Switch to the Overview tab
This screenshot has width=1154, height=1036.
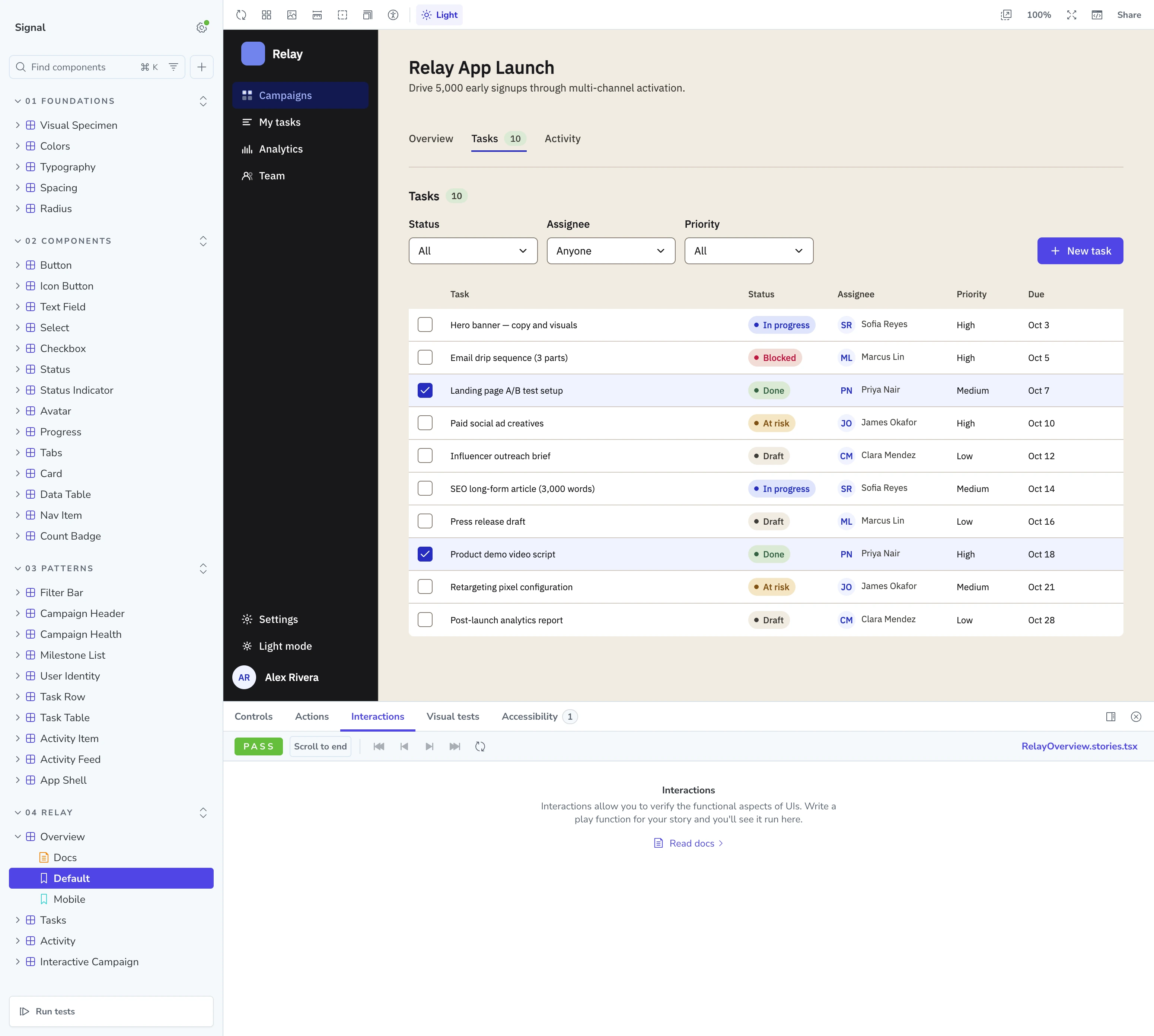pyautogui.click(x=431, y=138)
